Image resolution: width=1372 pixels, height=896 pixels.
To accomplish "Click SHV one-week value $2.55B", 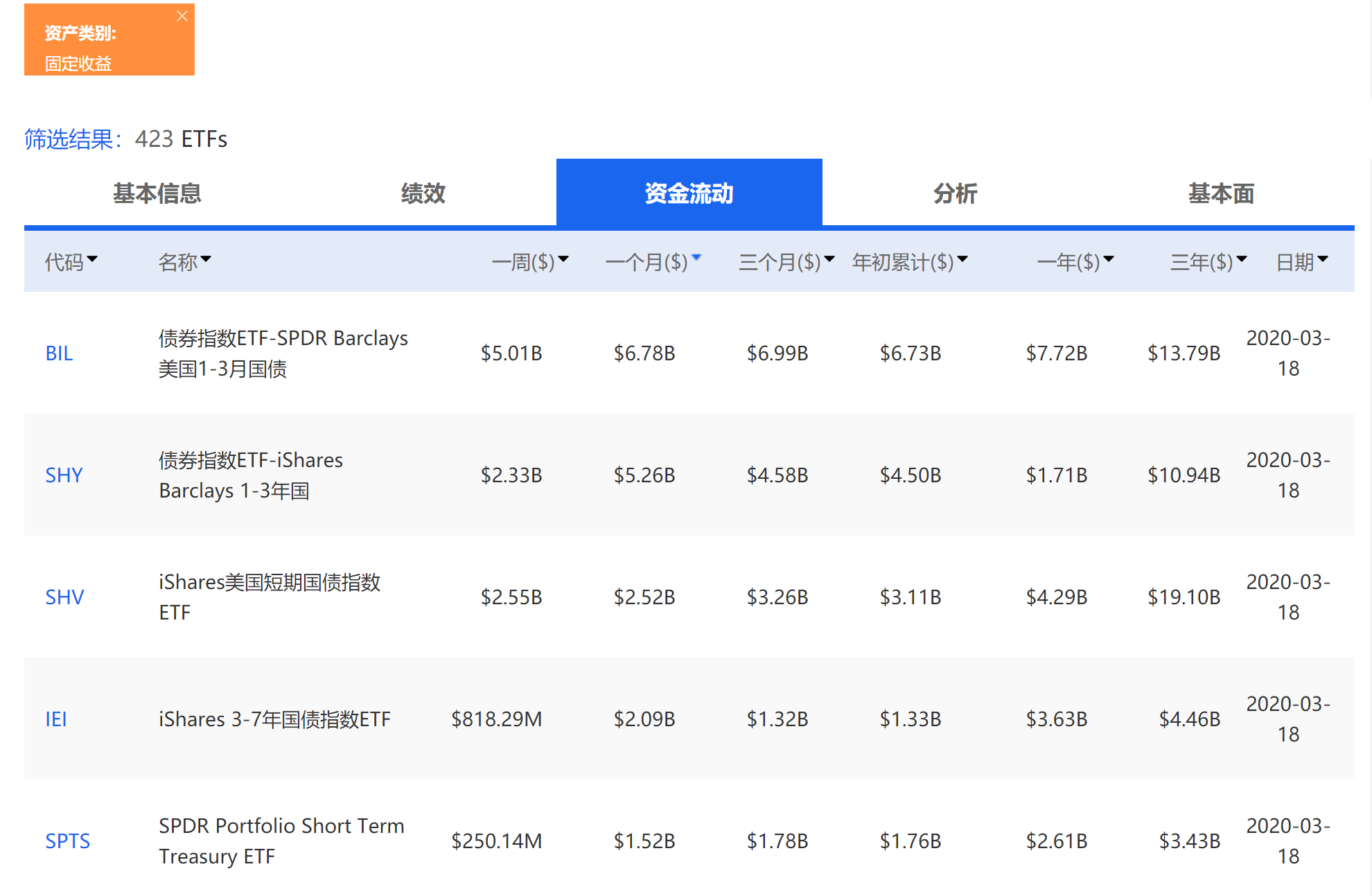I will pos(511,597).
